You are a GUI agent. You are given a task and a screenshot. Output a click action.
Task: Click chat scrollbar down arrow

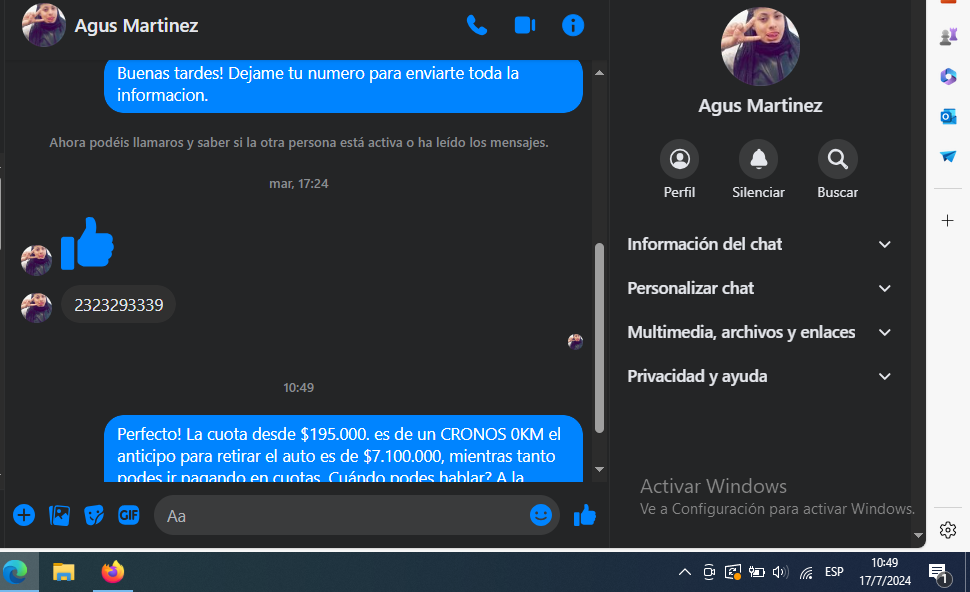click(x=599, y=470)
